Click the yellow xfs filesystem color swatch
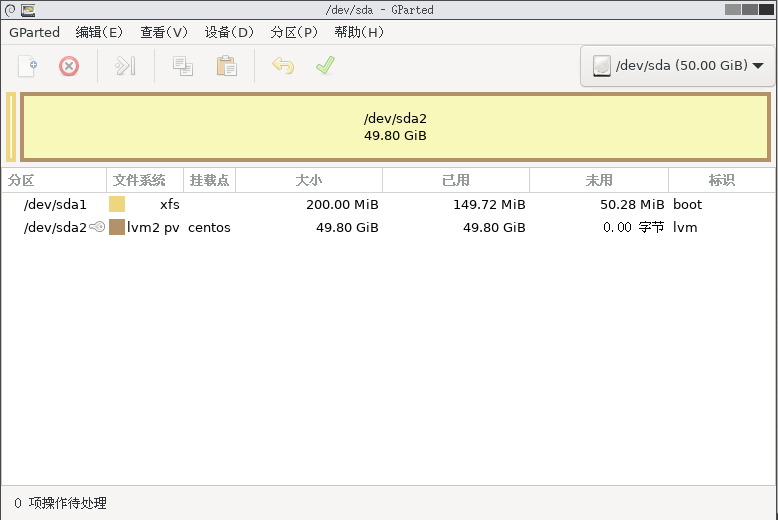The width and height of the screenshot is (778, 520). (117, 204)
